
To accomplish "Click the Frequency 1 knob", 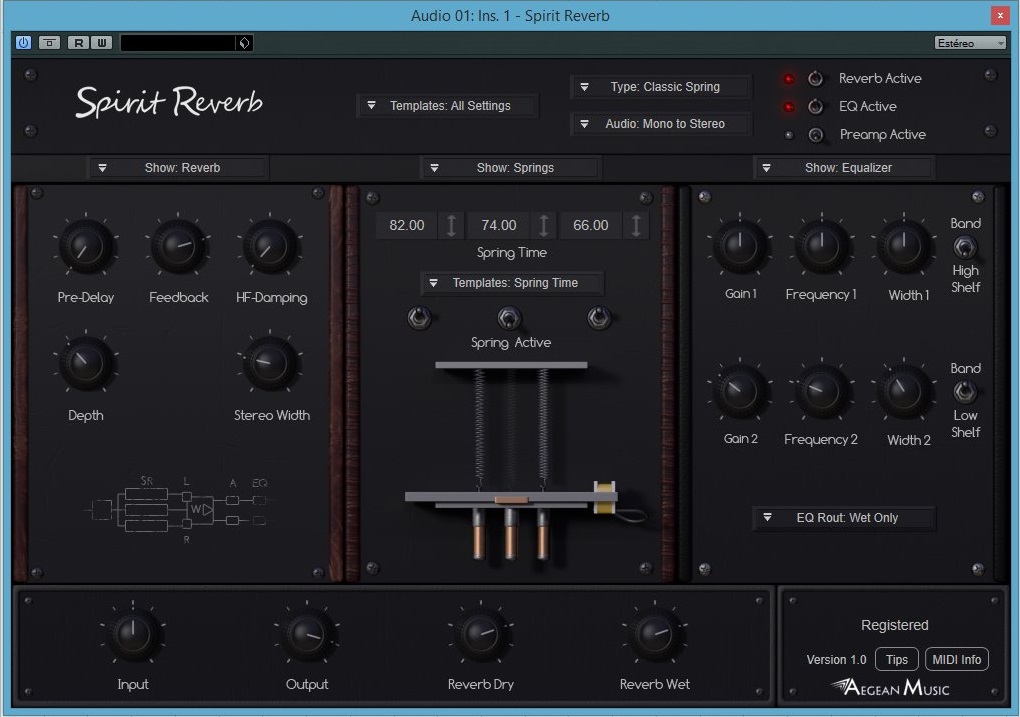I will tap(822, 246).
